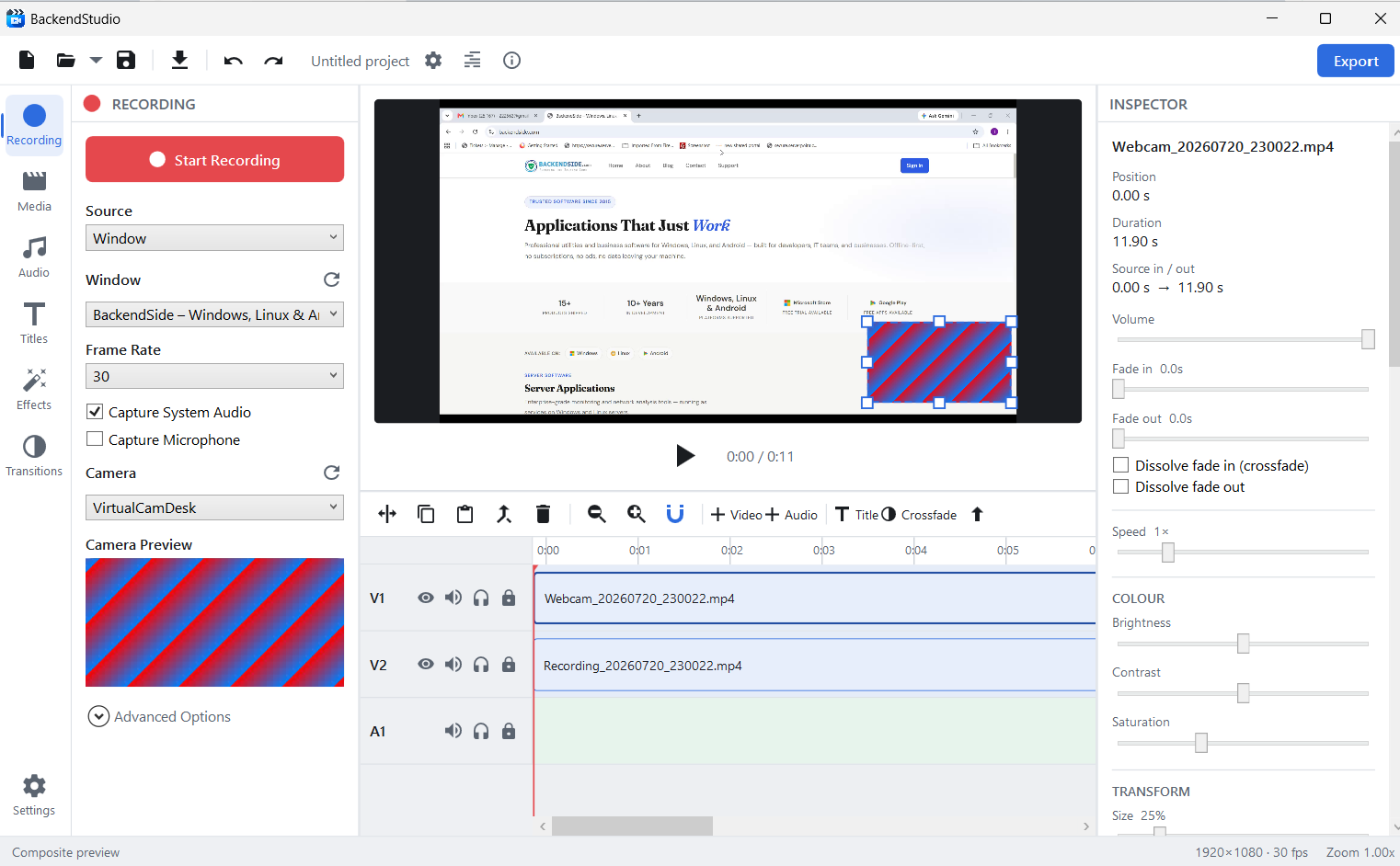The image size is (1400, 866).
Task: Uncheck Capture System Audio
Action: (x=95, y=412)
